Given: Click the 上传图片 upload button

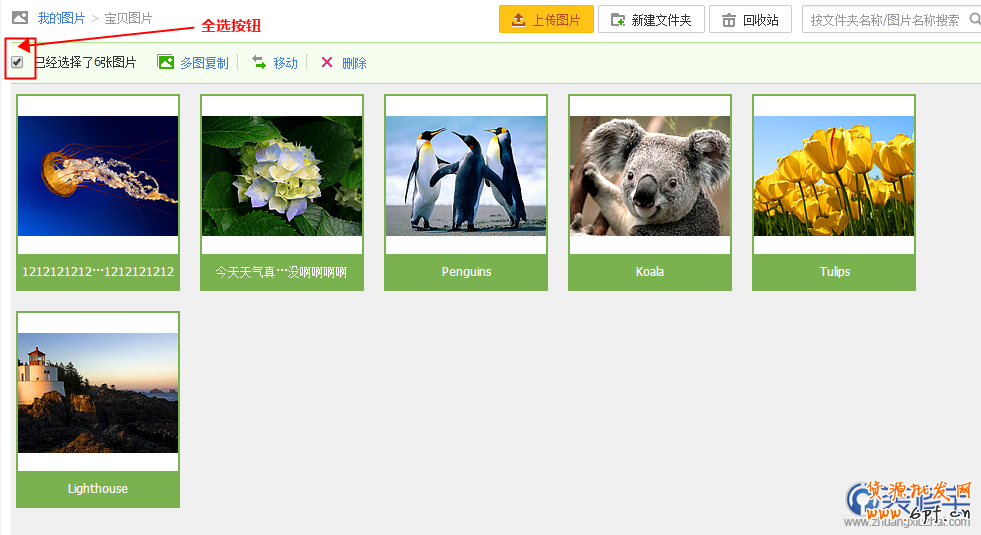Looking at the screenshot, I should coord(546,19).
